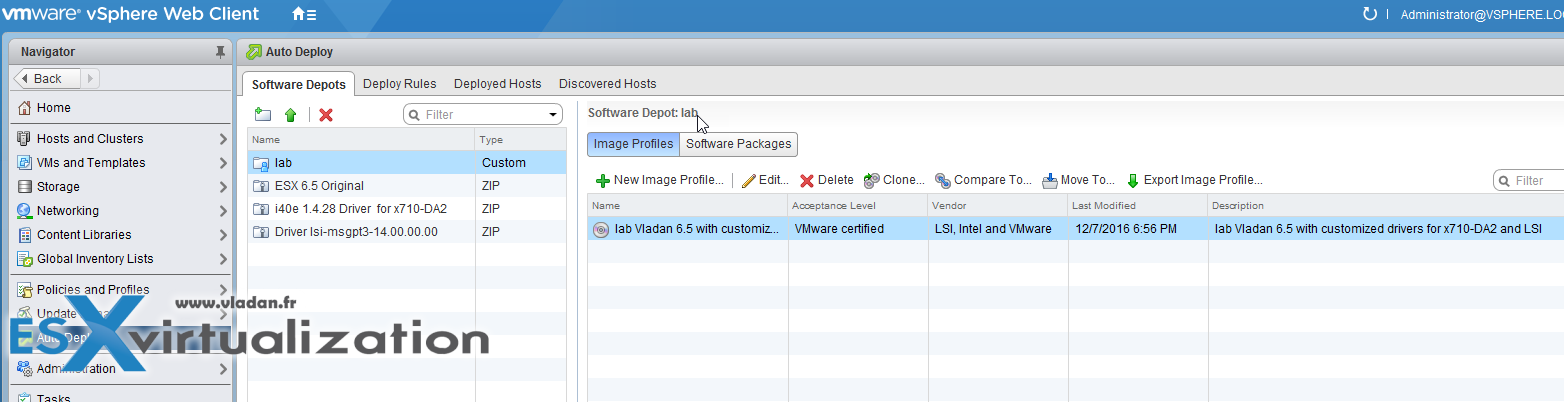Click the Hosts and Clusters icon

[25, 139]
